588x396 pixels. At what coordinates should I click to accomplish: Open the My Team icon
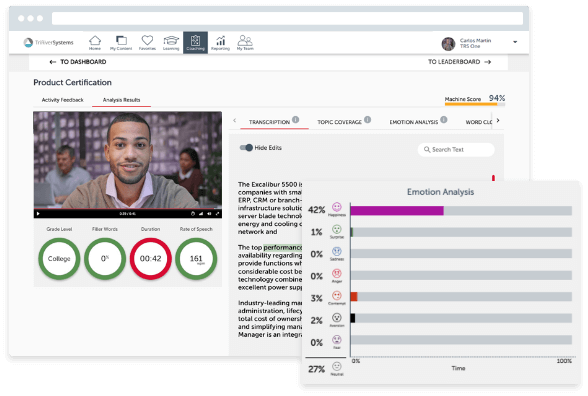pos(245,42)
